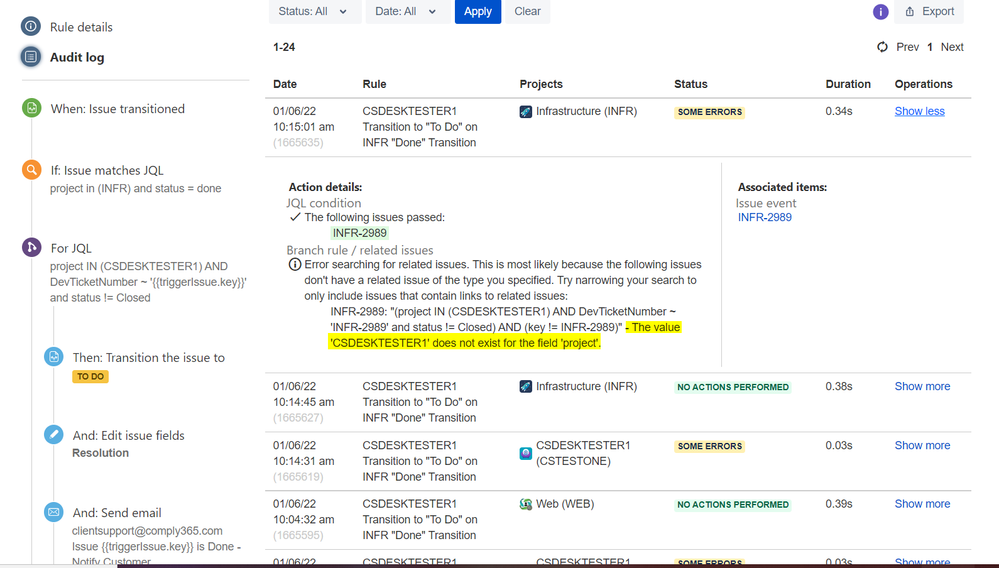This screenshot has height=568, width=999.
Task: Click the Action details: heading
Action: (325, 187)
